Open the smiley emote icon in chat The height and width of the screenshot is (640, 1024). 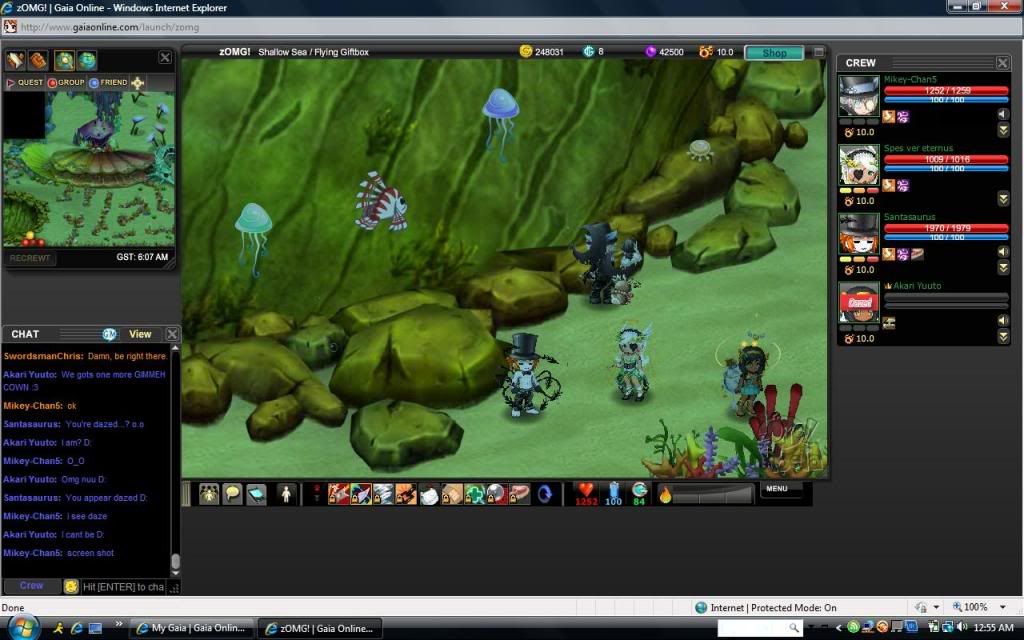click(x=71, y=586)
